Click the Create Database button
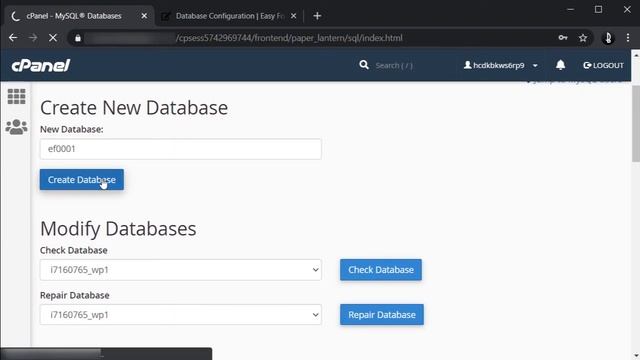Screen dimensions: 640x360 tap(82, 180)
